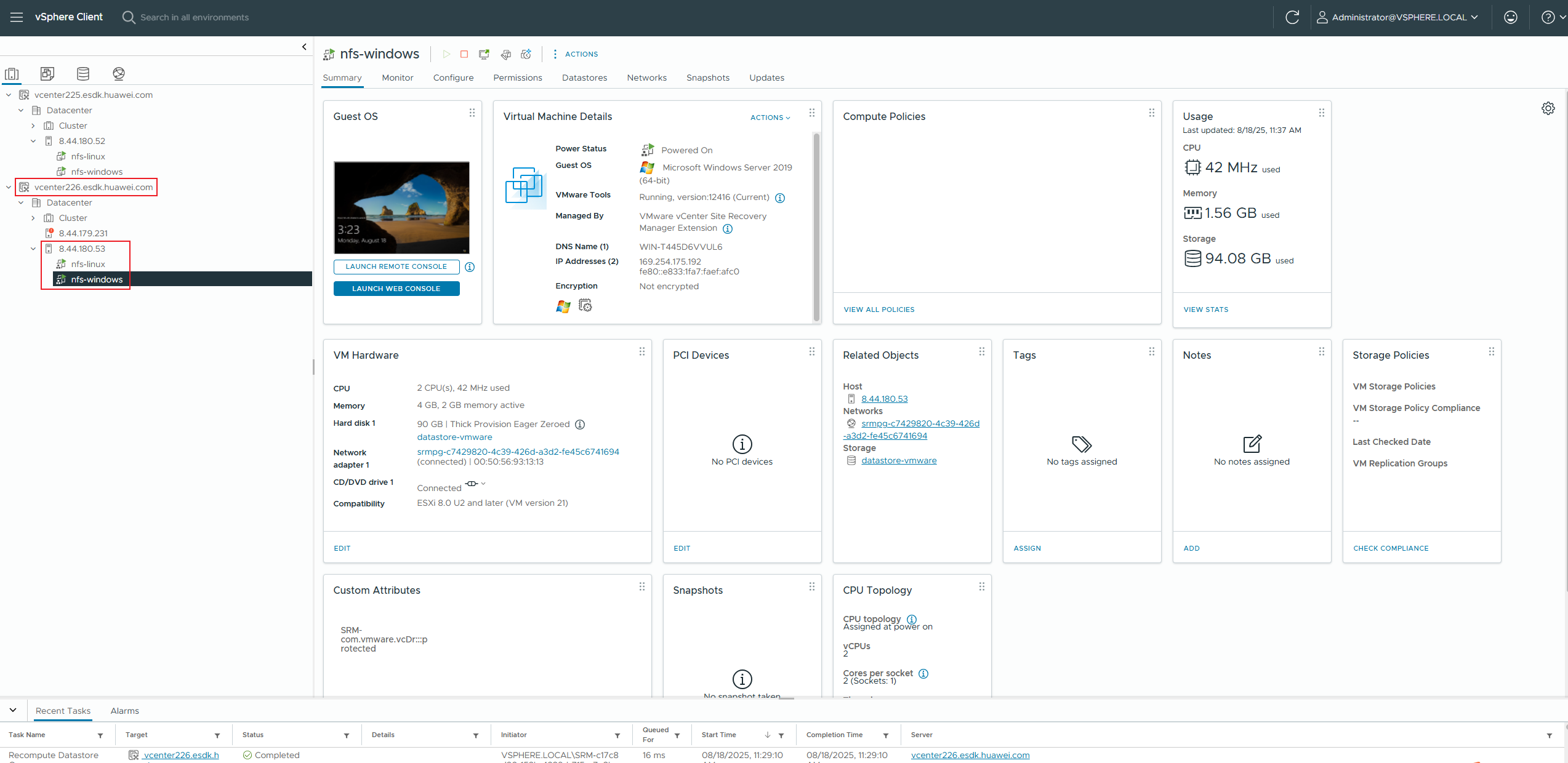Click the Tags card drag handle

[1152, 351]
